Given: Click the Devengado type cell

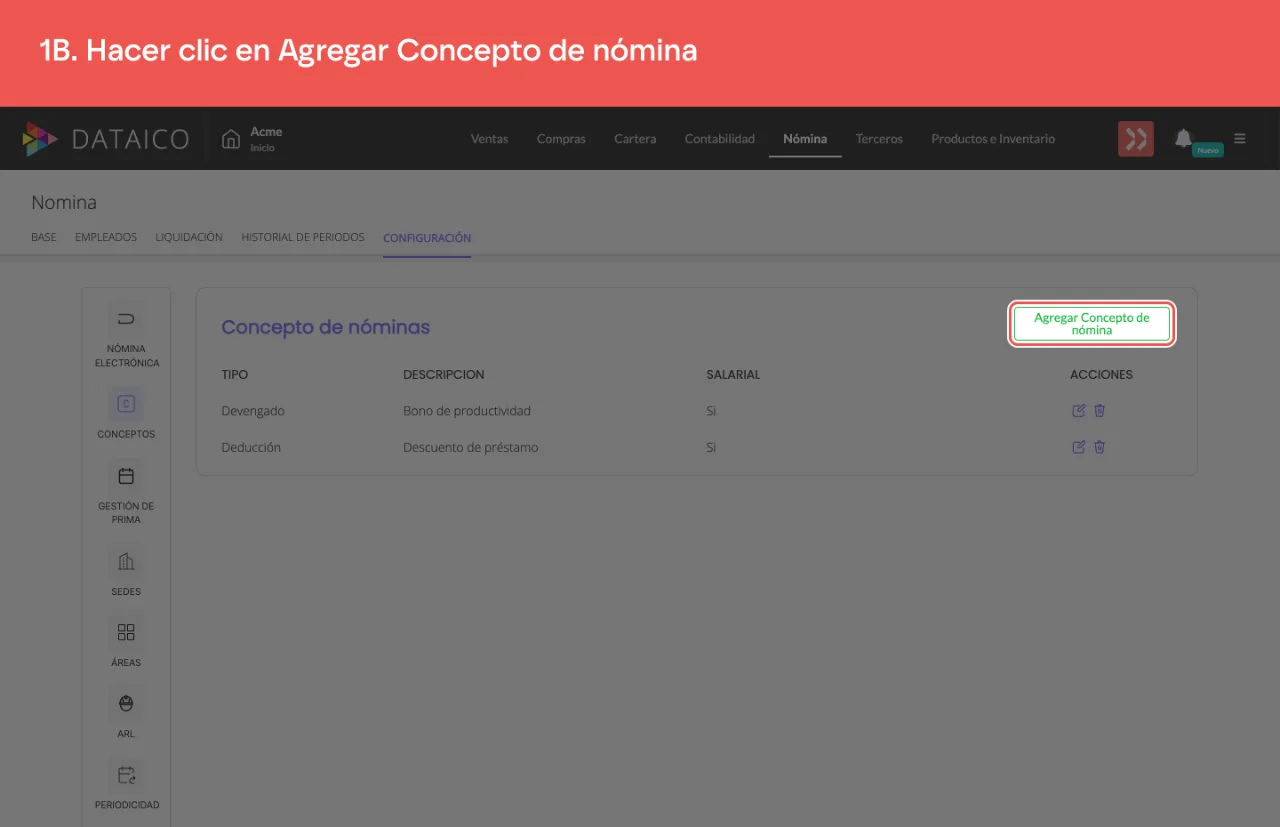Looking at the screenshot, I should pyautogui.click(x=253, y=411).
